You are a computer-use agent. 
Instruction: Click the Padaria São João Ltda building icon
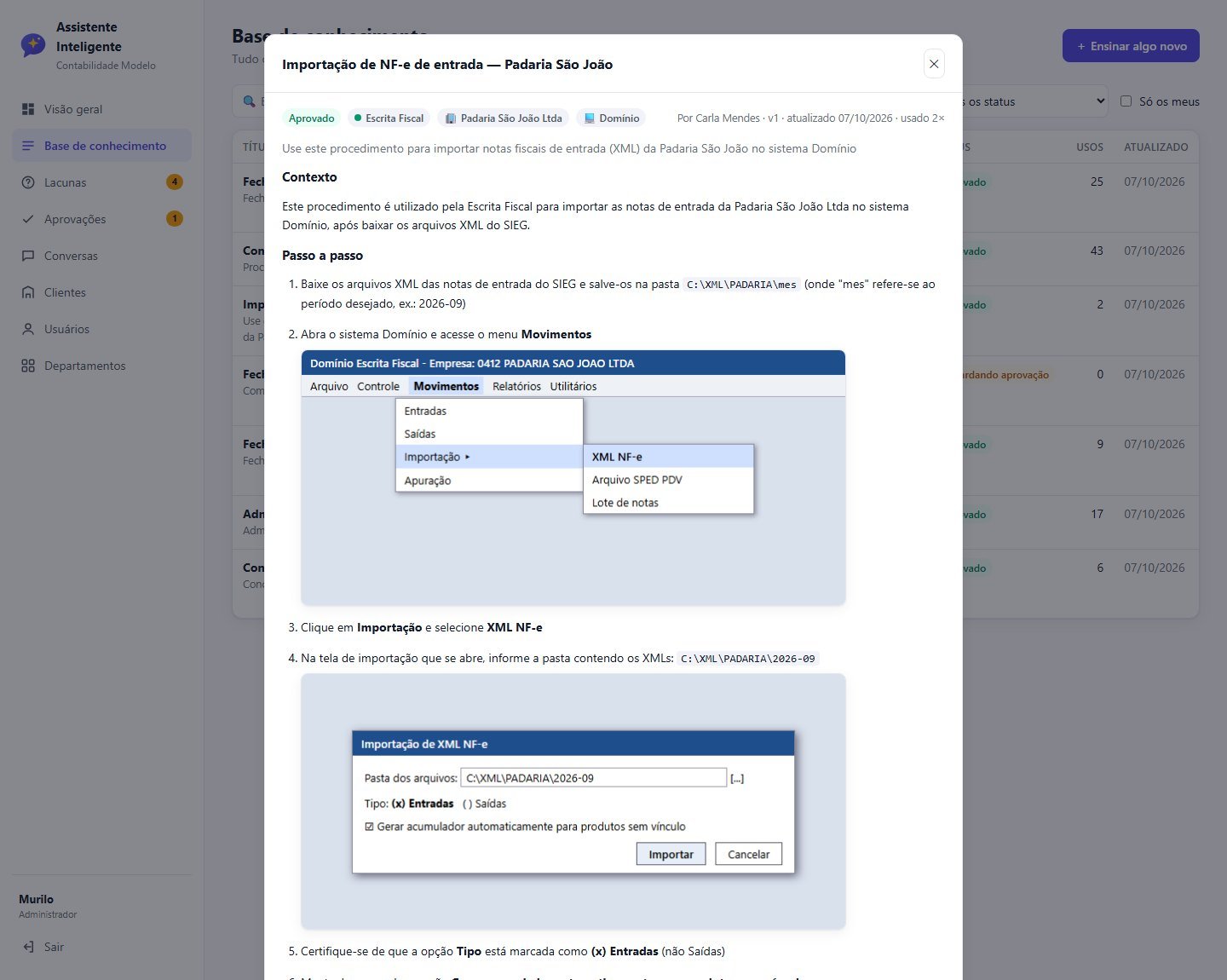451,118
